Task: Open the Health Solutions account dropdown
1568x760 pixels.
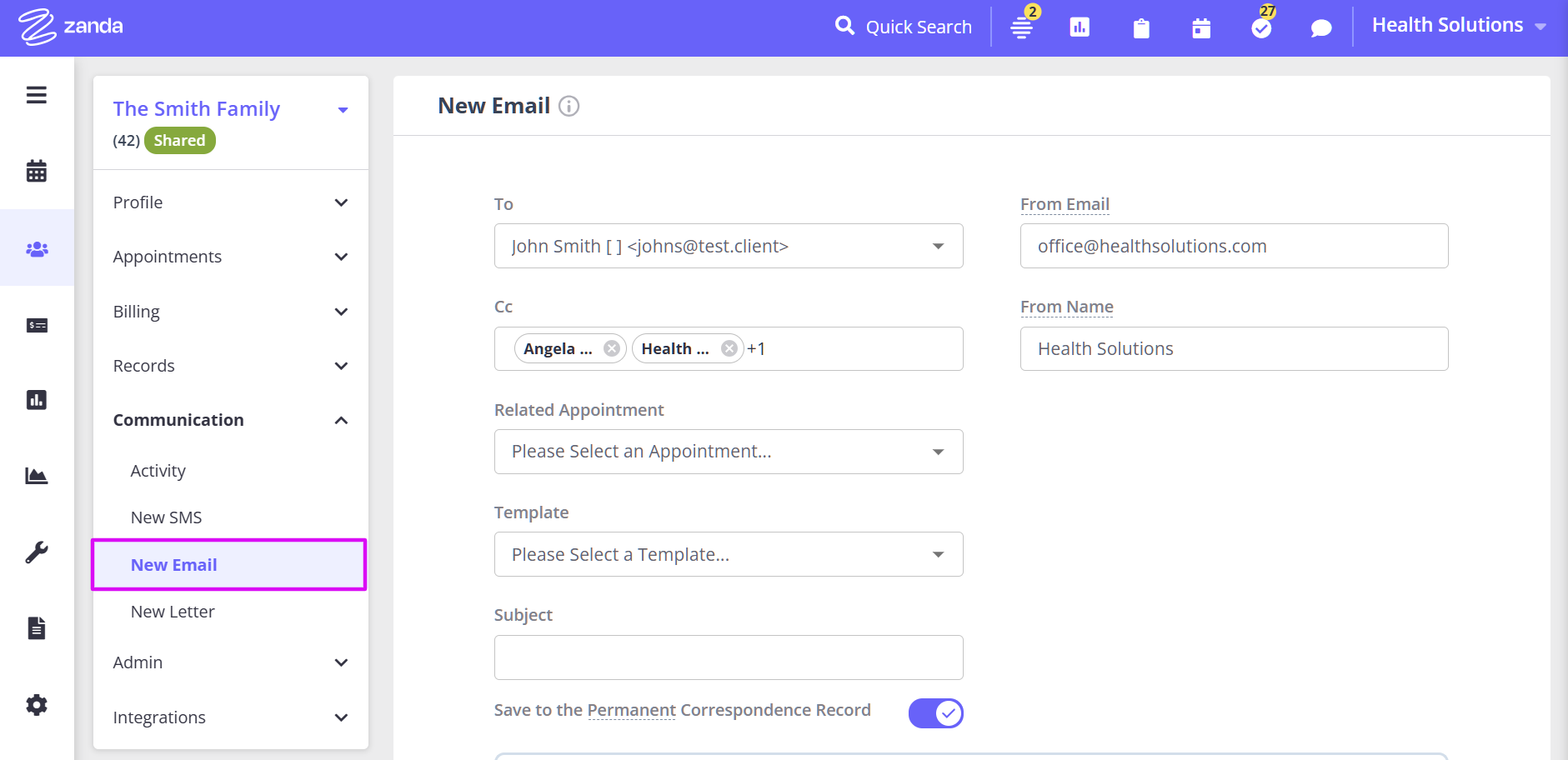Action: click(x=1458, y=26)
